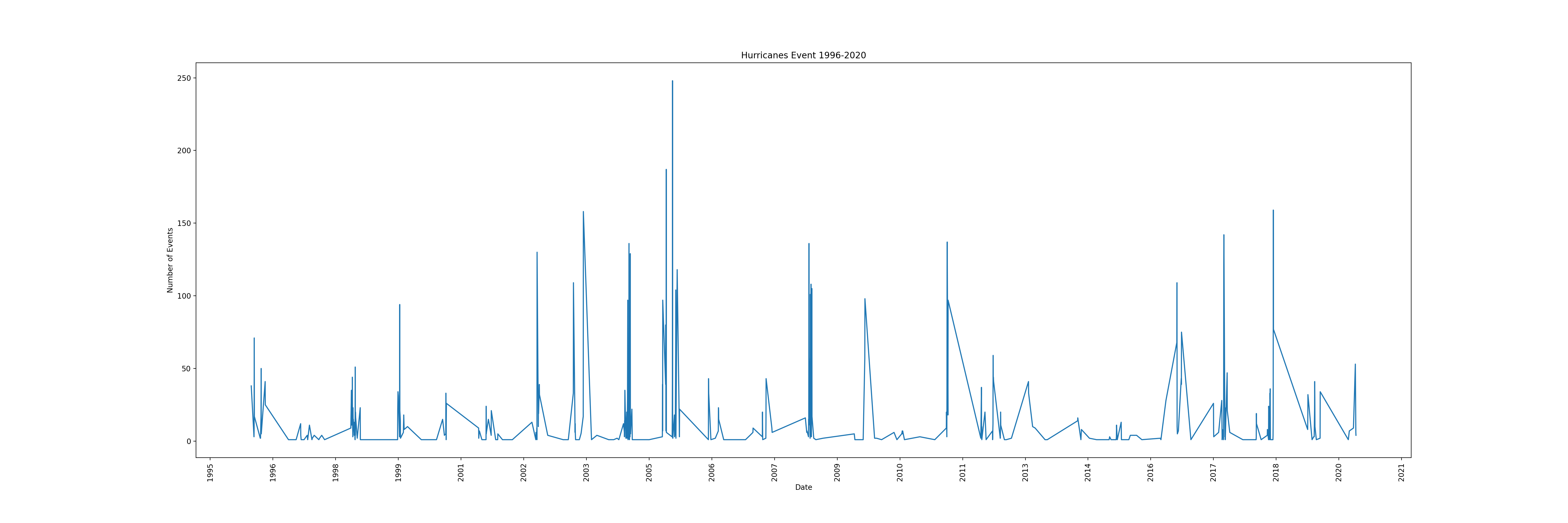Click the 100 y-axis tick label

coord(184,296)
